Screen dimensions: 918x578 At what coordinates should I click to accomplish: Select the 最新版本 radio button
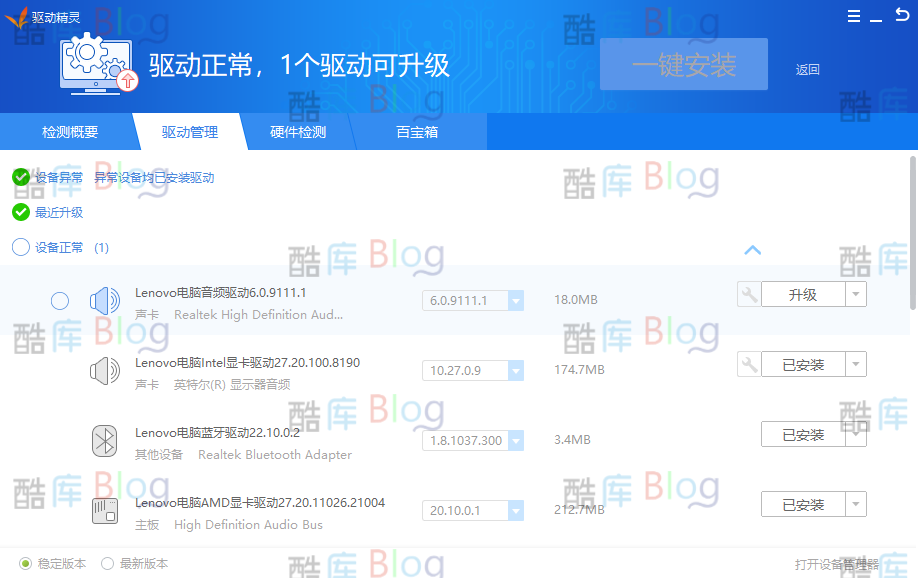pyautogui.click(x=108, y=564)
